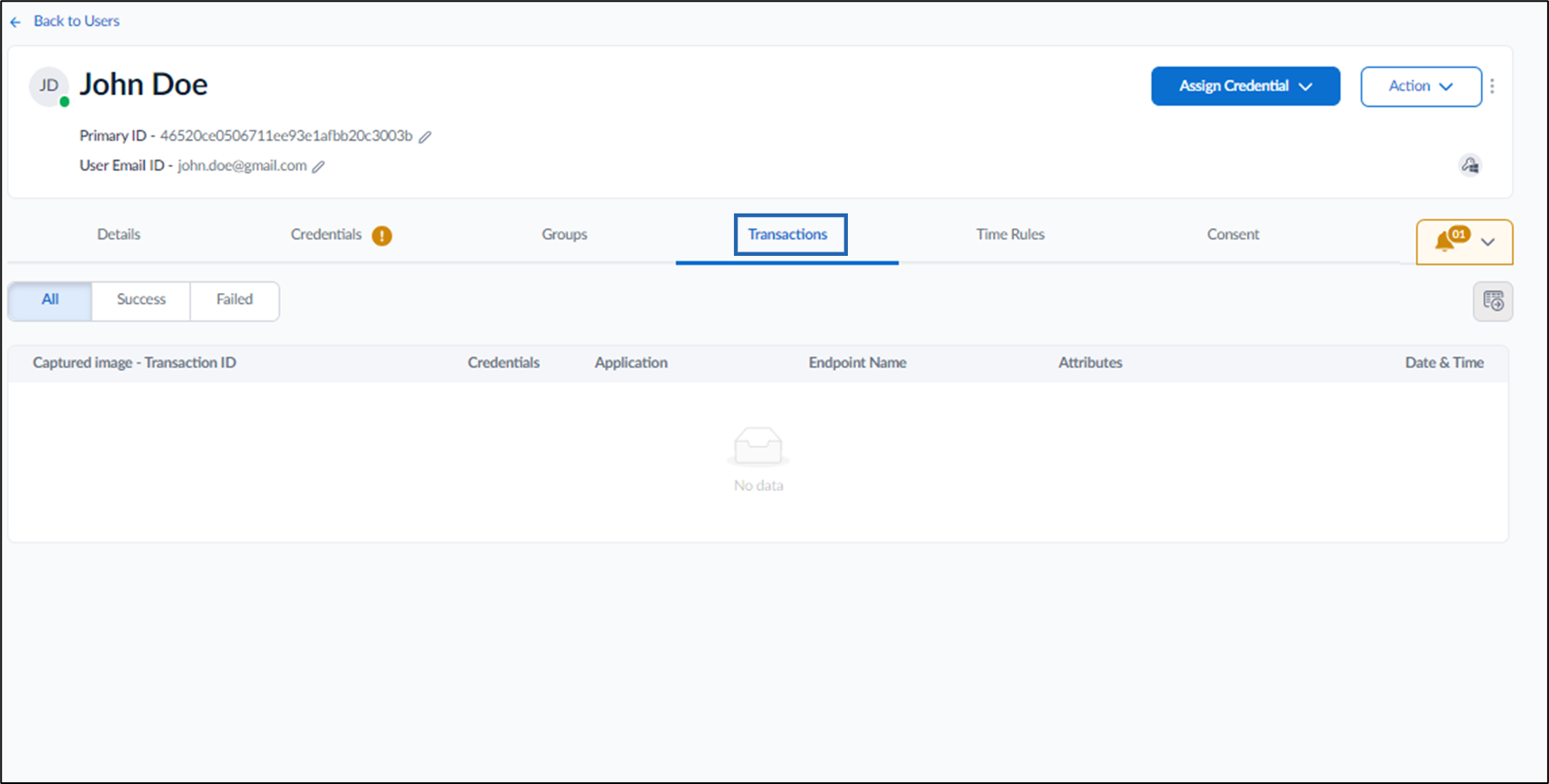This screenshot has width=1549, height=784.
Task: Click the export transactions table icon
Action: click(1493, 301)
